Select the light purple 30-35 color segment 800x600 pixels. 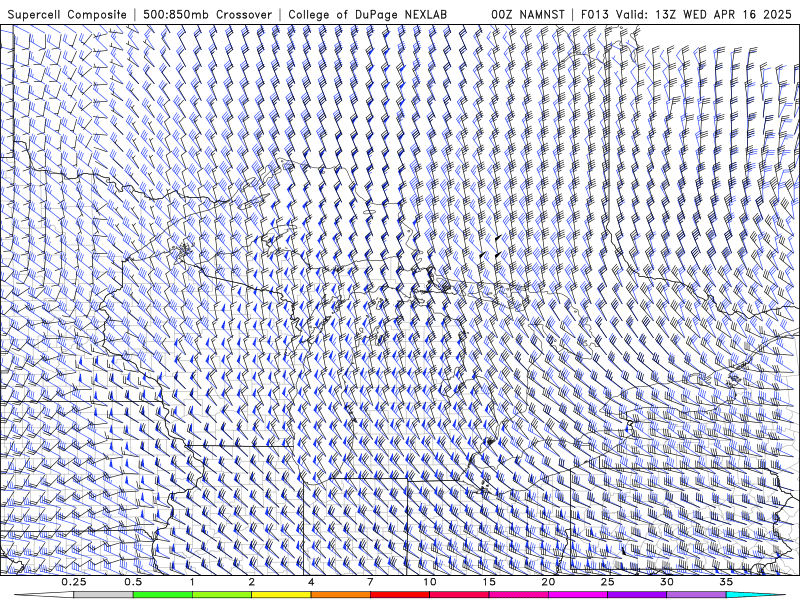pos(696,595)
